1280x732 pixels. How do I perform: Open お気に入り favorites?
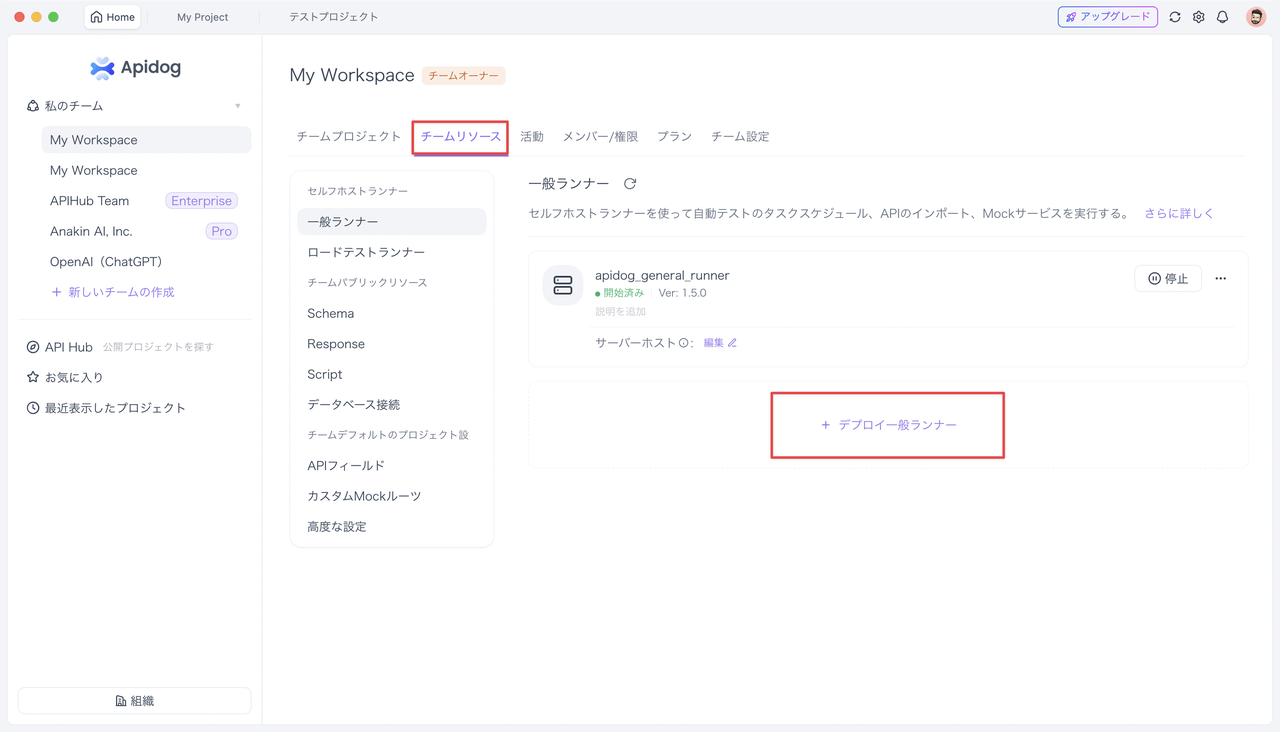click(65, 377)
